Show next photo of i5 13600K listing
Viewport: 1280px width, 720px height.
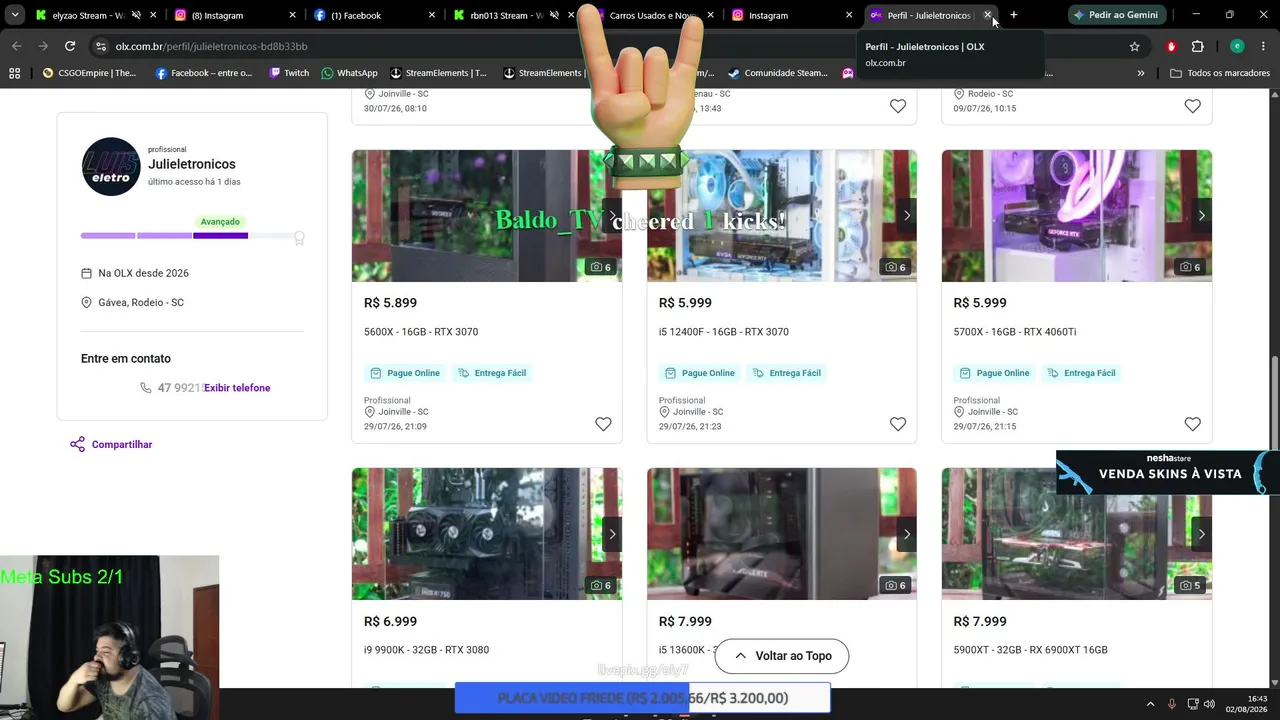pos(907,534)
